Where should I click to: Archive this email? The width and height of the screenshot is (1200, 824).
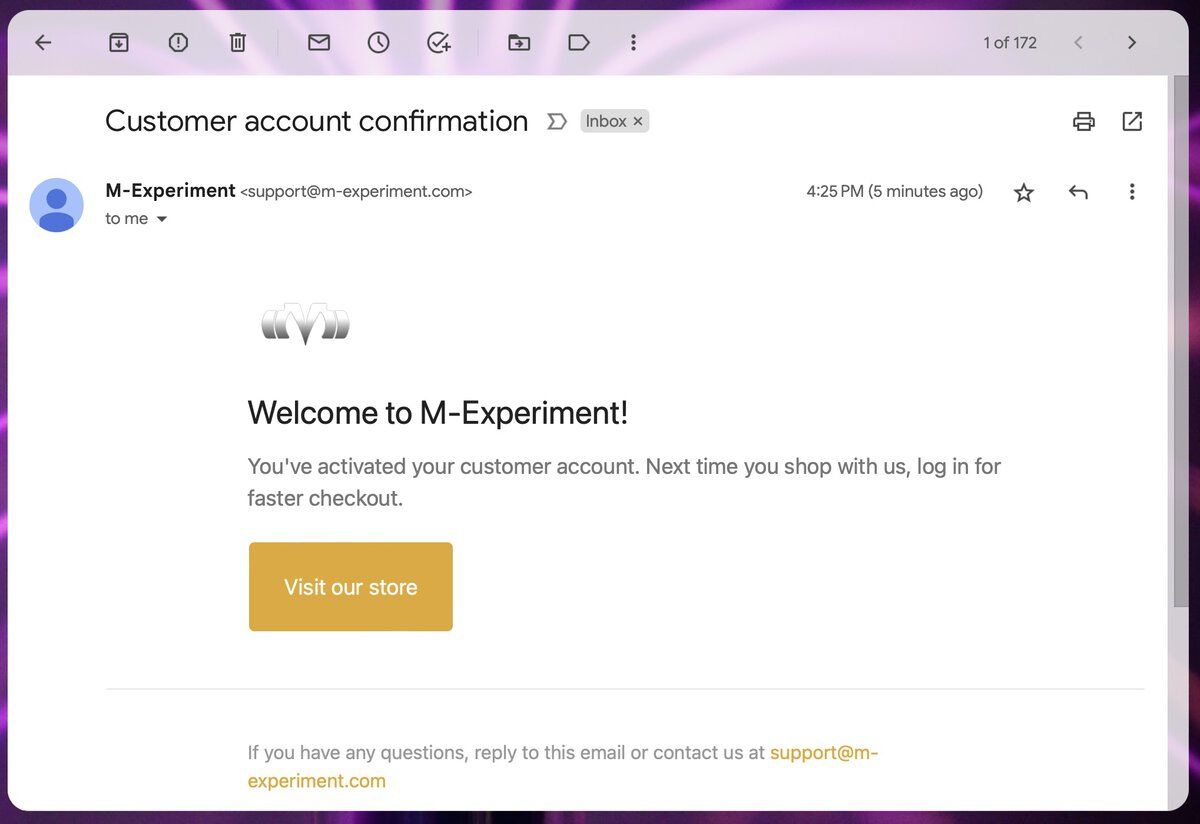click(x=118, y=42)
